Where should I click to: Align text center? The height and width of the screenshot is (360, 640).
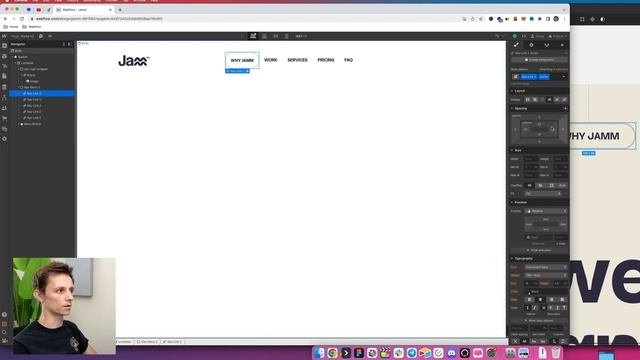click(x=540, y=300)
